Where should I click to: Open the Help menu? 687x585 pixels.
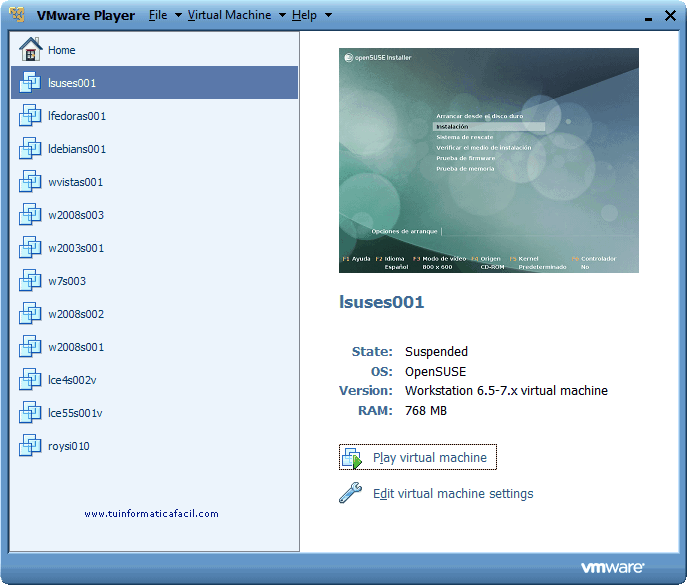(x=304, y=15)
